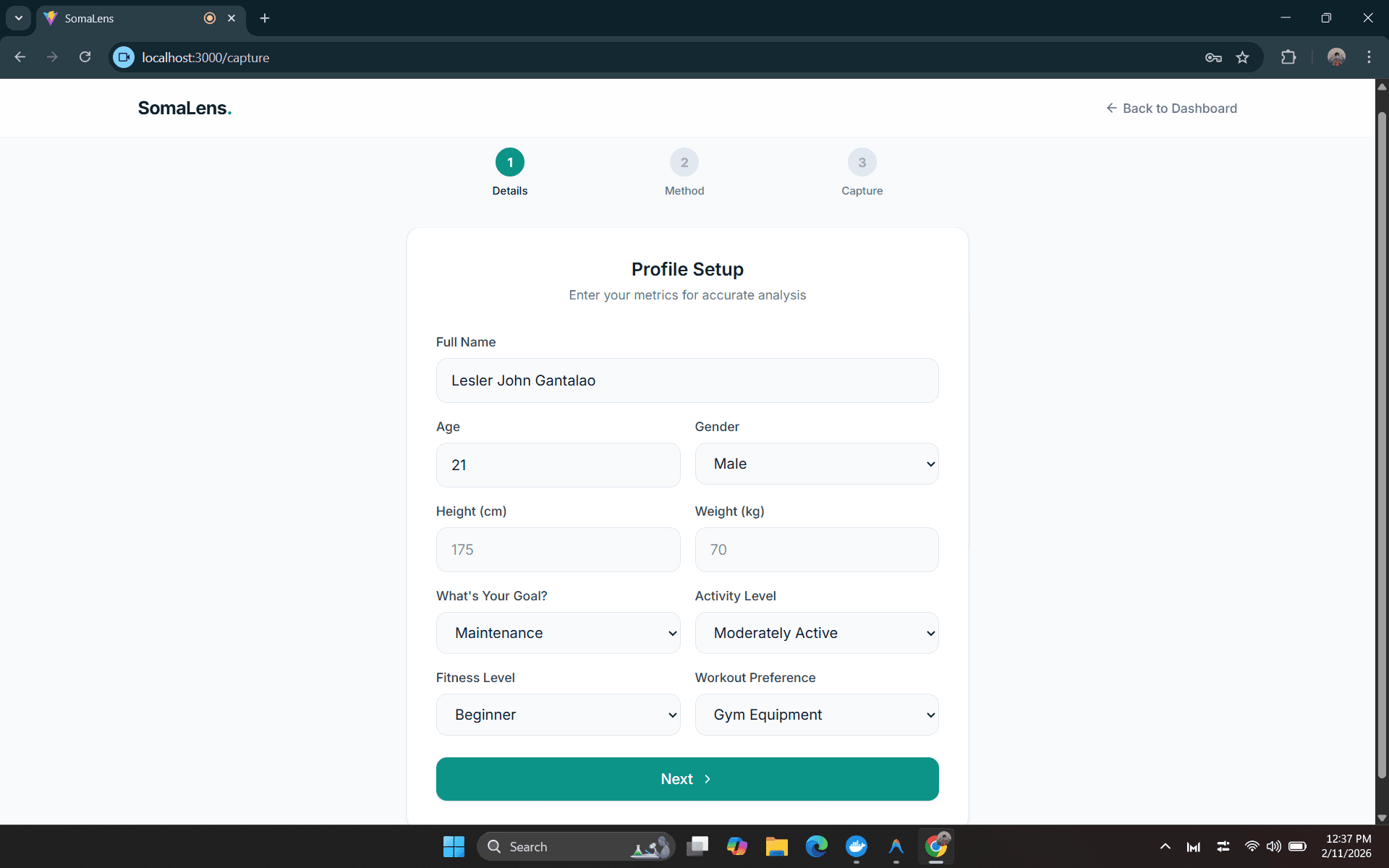Click the Height (cm) field

pos(558,550)
